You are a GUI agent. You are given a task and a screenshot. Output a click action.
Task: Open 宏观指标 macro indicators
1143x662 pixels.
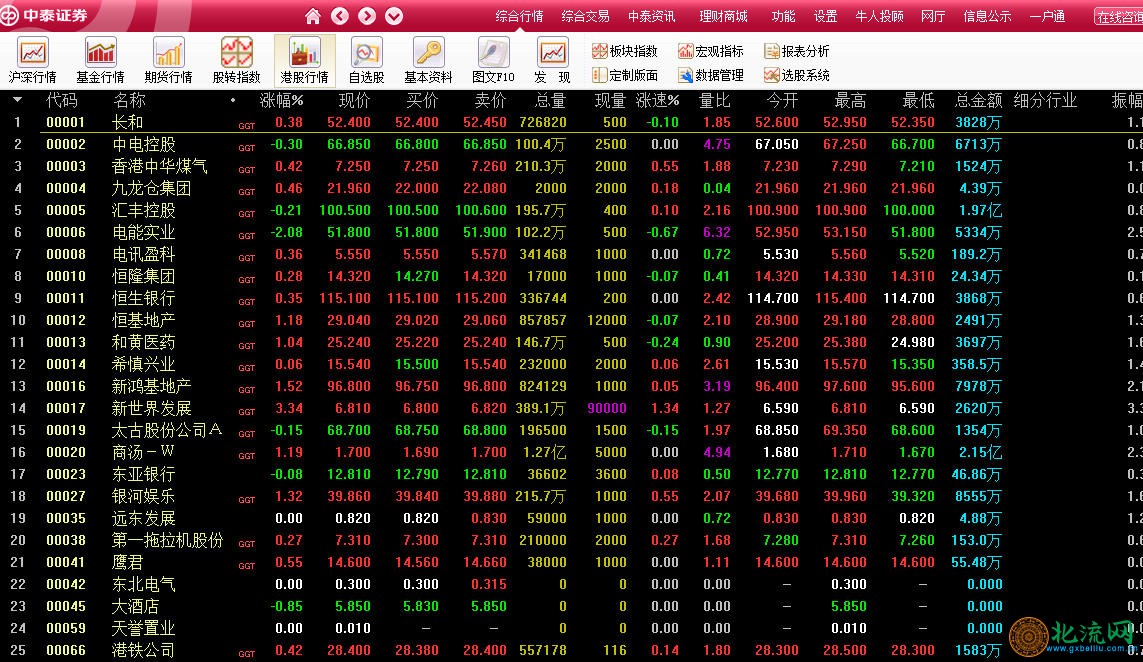[711, 51]
